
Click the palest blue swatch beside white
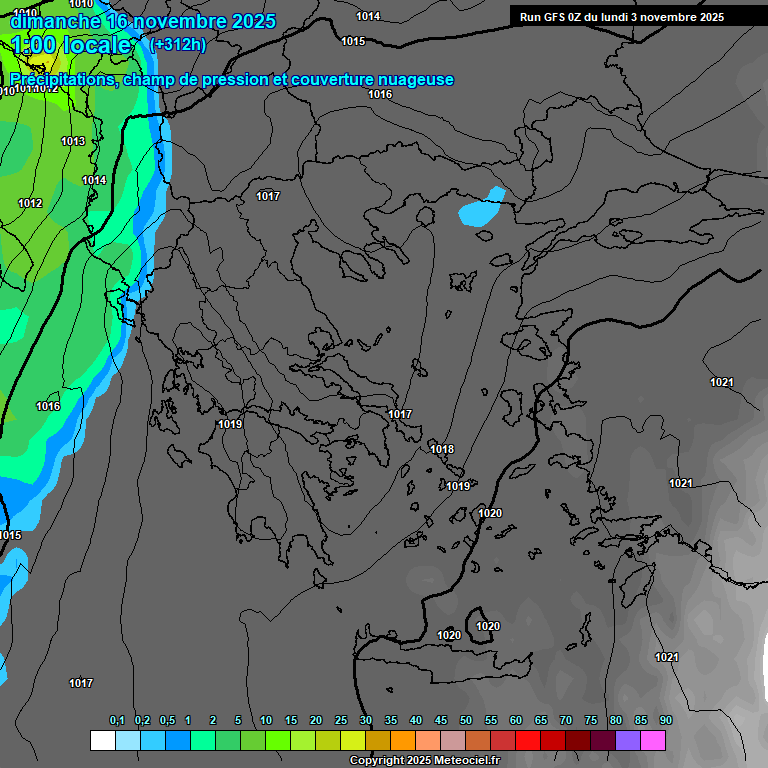point(127,740)
